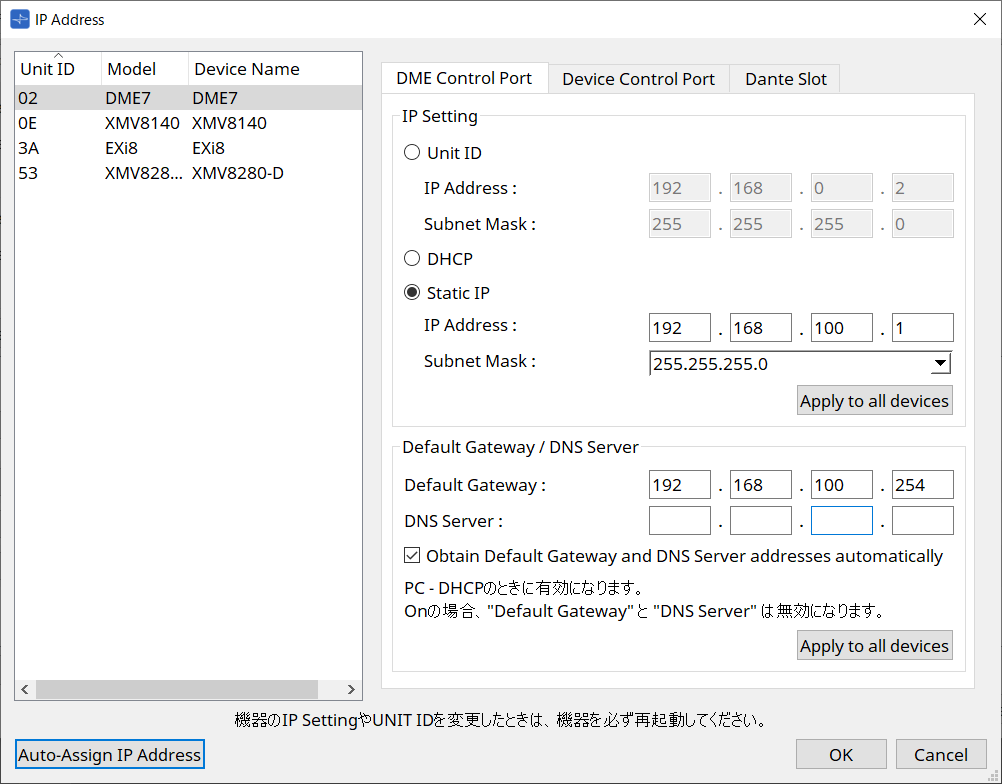
Task: Click the right scroll arrow of the device list
Action: pyautogui.click(x=350, y=689)
